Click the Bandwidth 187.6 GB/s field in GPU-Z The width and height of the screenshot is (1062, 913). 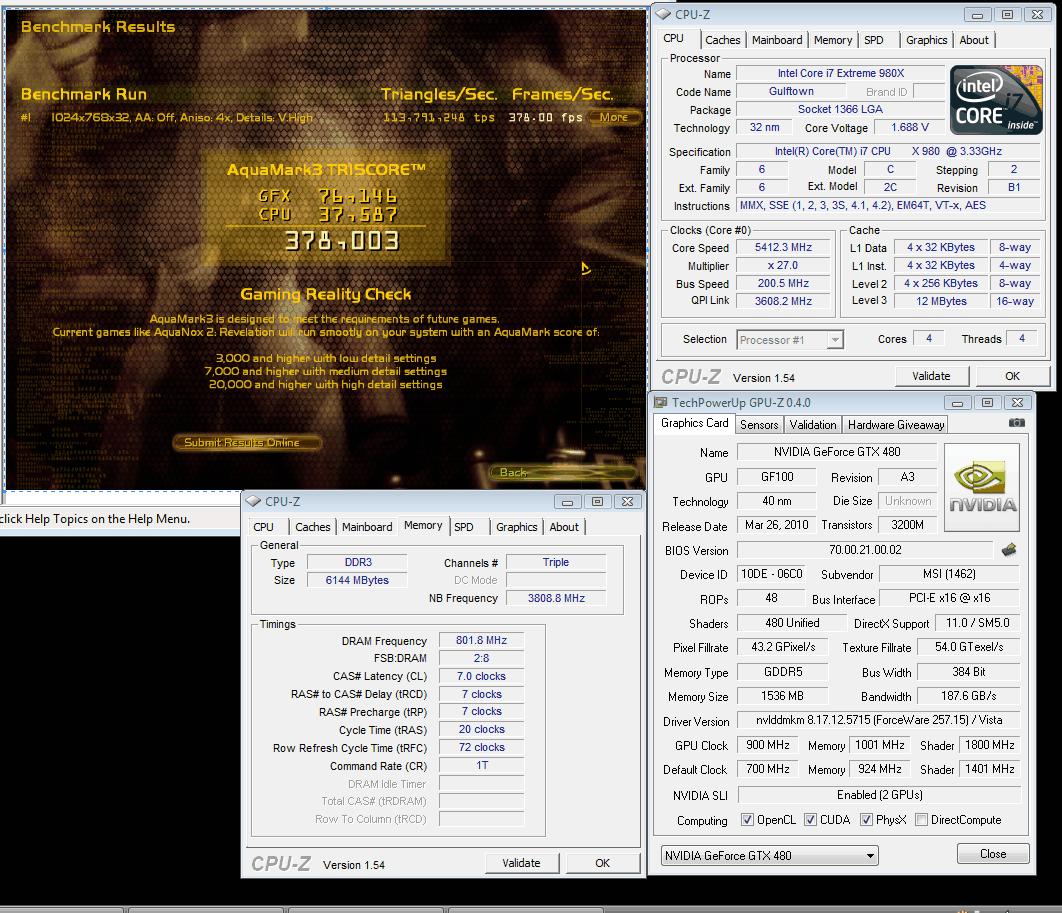(x=968, y=696)
